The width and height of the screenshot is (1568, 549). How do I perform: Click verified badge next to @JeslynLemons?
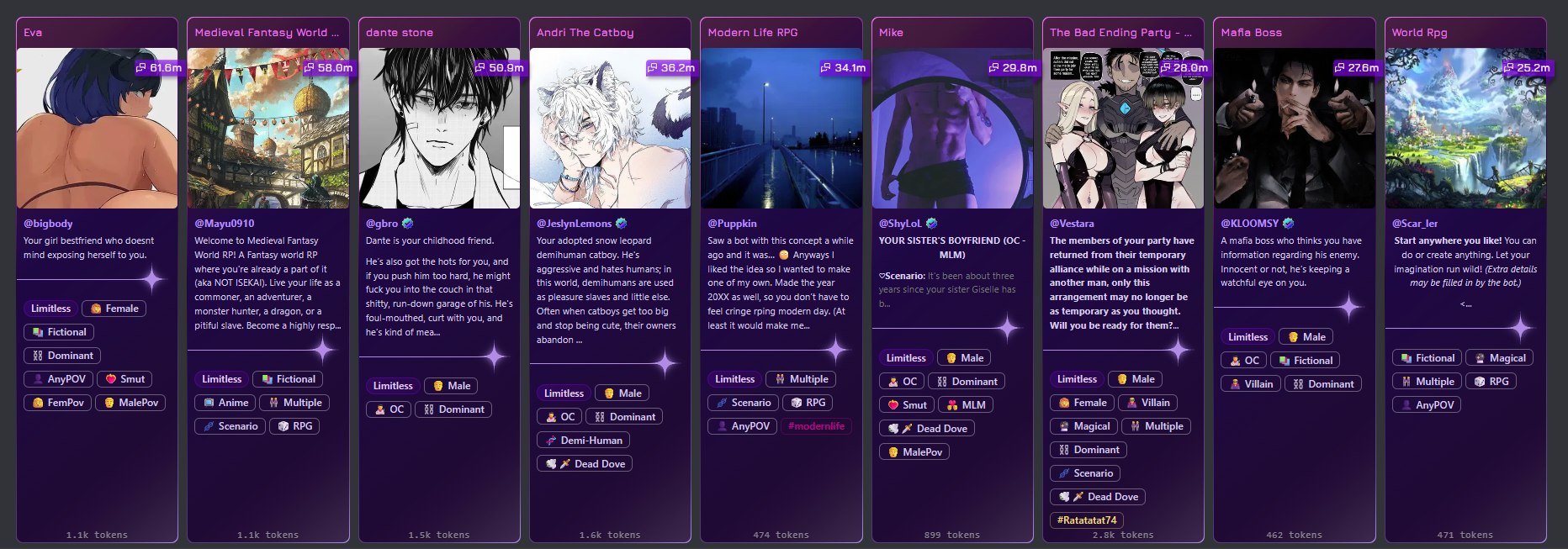point(622,224)
